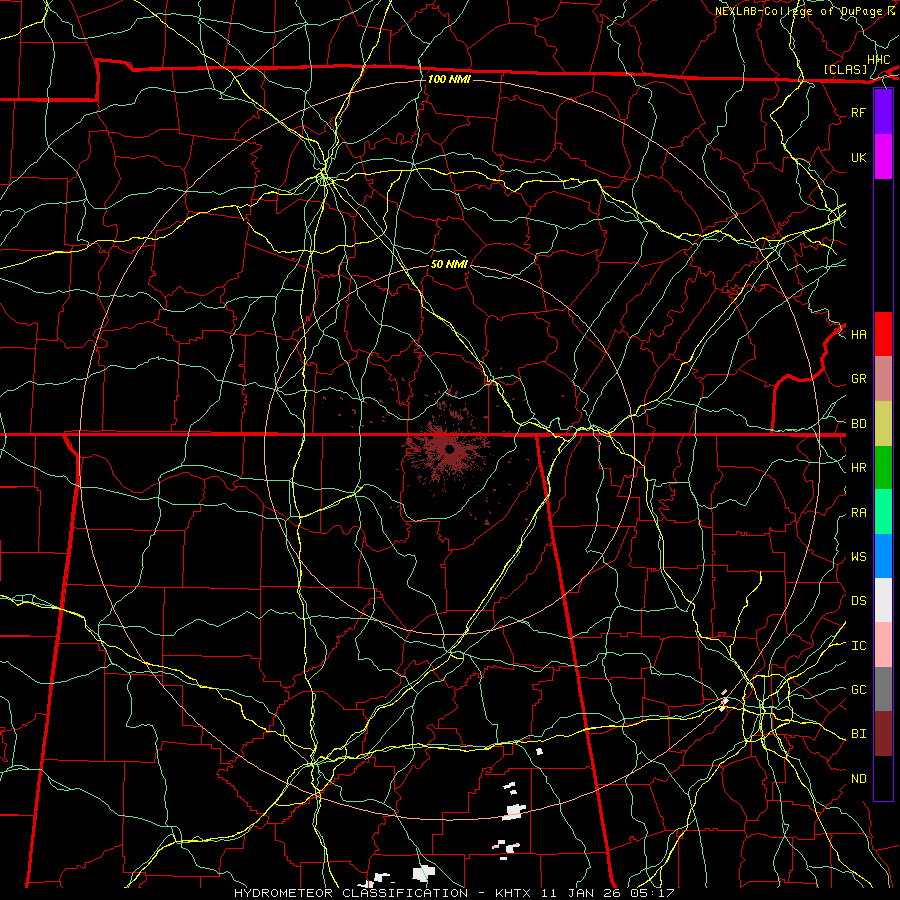Click the 100 NMI range ring label
900x900 pixels.
coord(449,79)
